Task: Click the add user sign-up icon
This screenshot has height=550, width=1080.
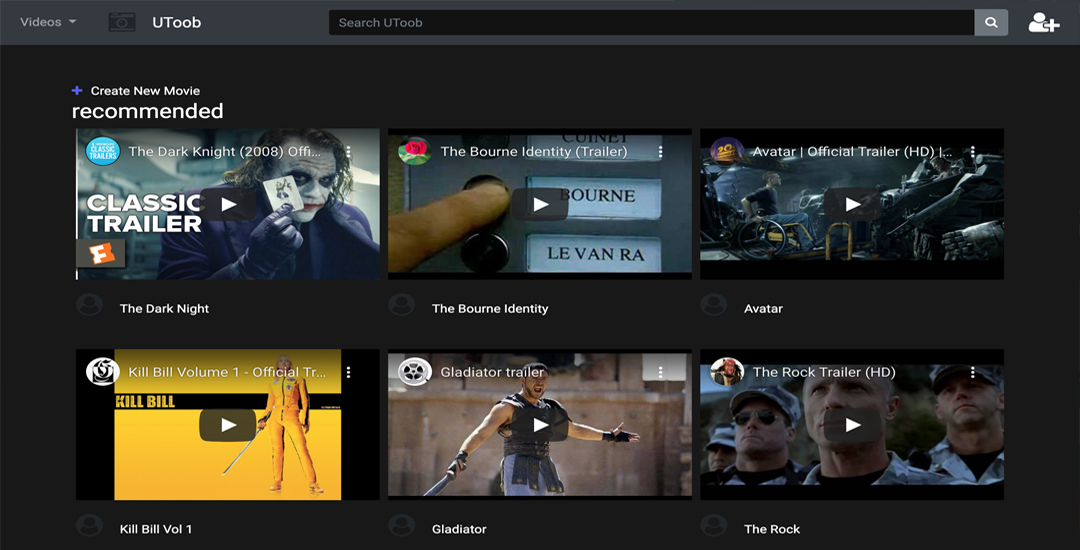Action: (1043, 23)
